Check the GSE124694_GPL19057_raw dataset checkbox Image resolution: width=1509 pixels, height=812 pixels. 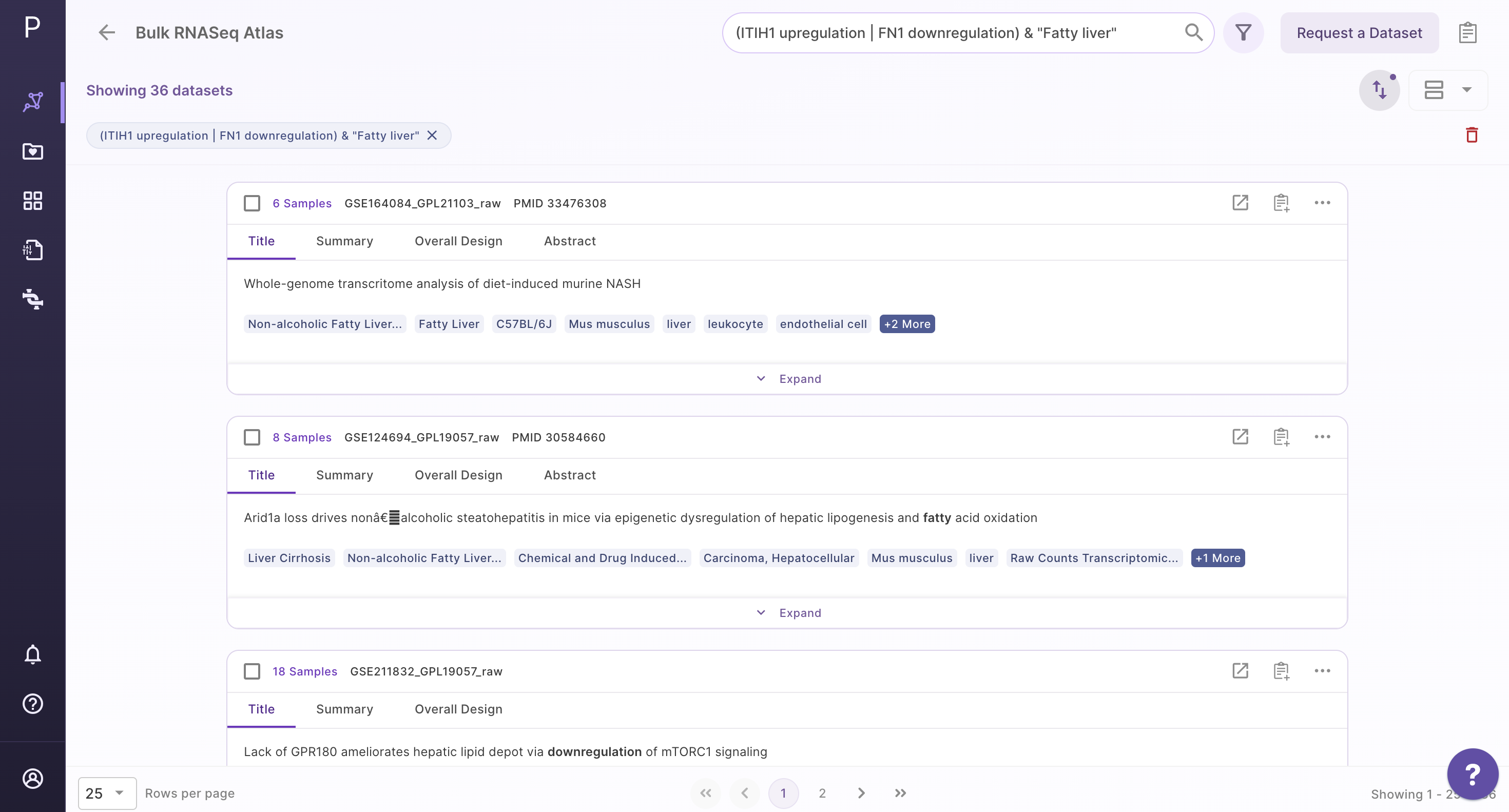252,438
